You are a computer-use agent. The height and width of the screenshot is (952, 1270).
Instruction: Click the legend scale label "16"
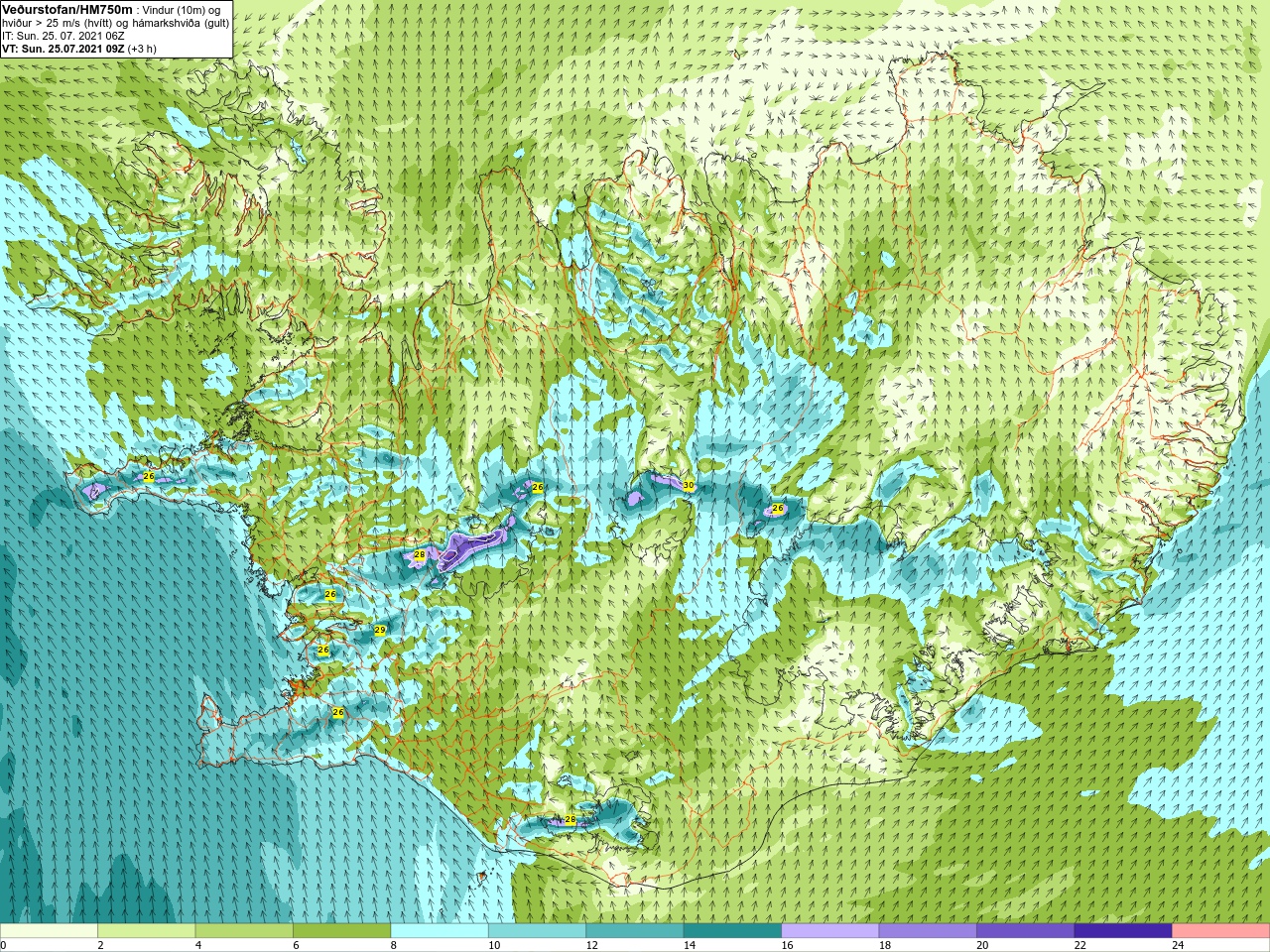[x=787, y=946]
